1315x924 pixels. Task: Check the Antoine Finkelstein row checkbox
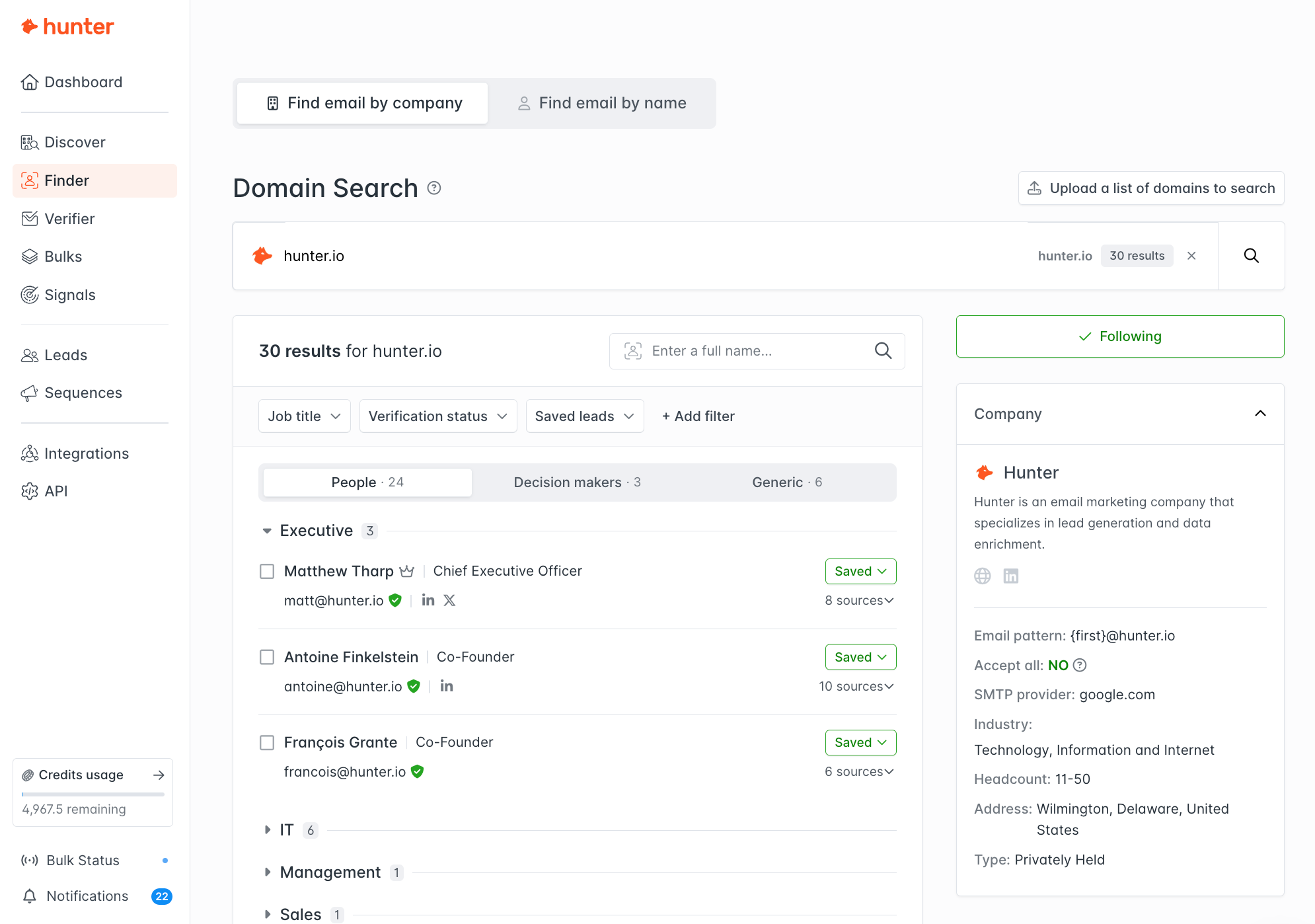(x=267, y=657)
